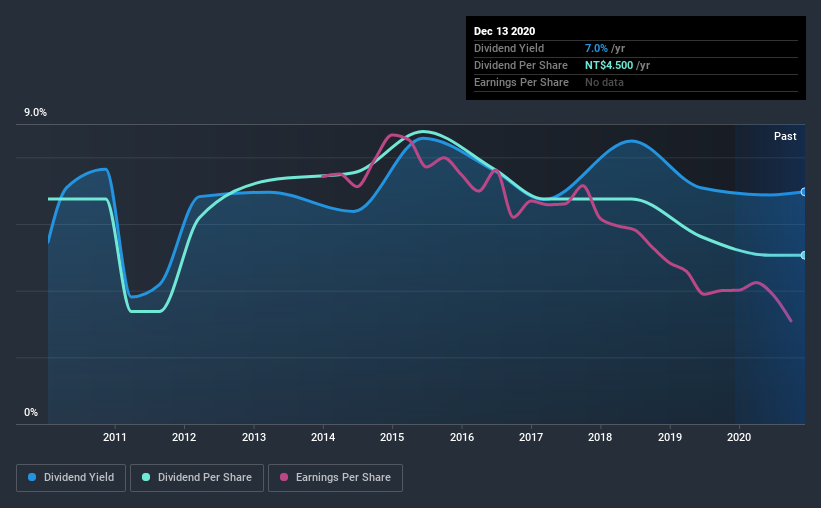Click the 2017 x-axis label
This screenshot has height=508, width=821.
pyautogui.click(x=531, y=437)
